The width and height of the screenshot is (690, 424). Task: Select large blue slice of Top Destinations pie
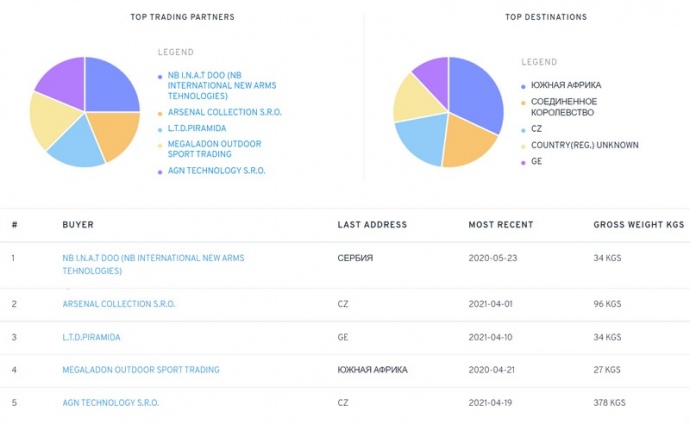pyautogui.click(x=474, y=92)
